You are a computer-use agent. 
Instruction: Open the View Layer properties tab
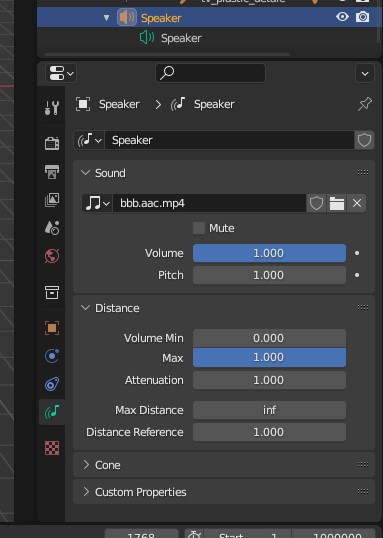click(x=52, y=200)
